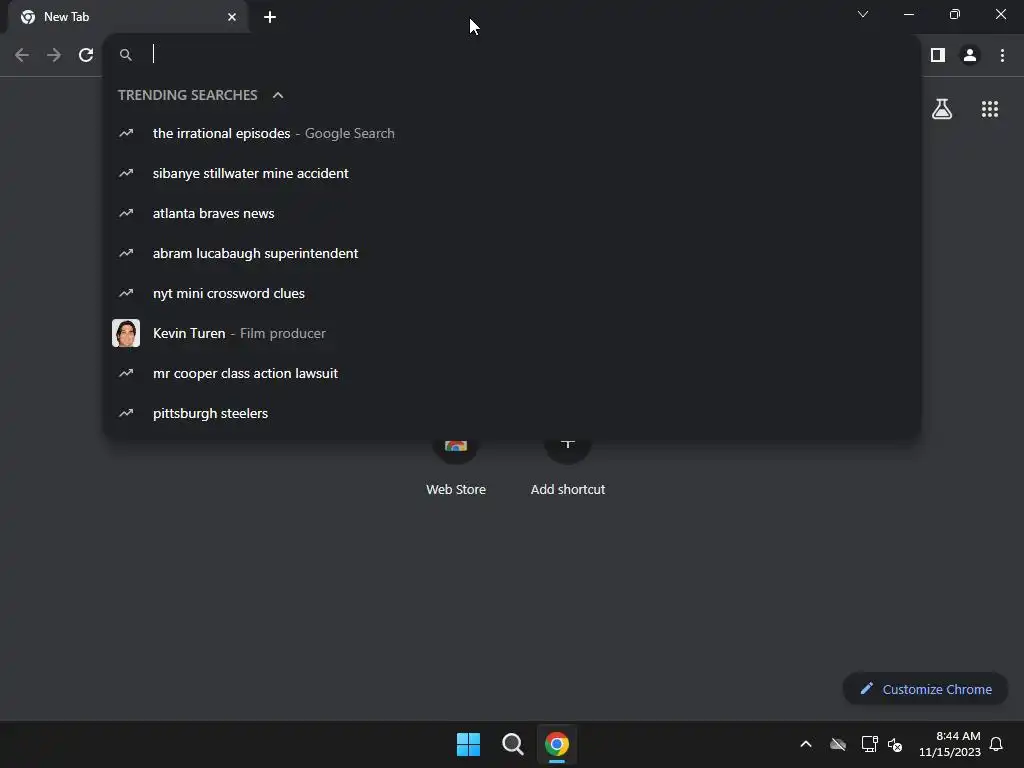Click trending icon next to 'abram lucabaugh superintendent'
This screenshot has height=768, width=1024.
click(x=126, y=253)
